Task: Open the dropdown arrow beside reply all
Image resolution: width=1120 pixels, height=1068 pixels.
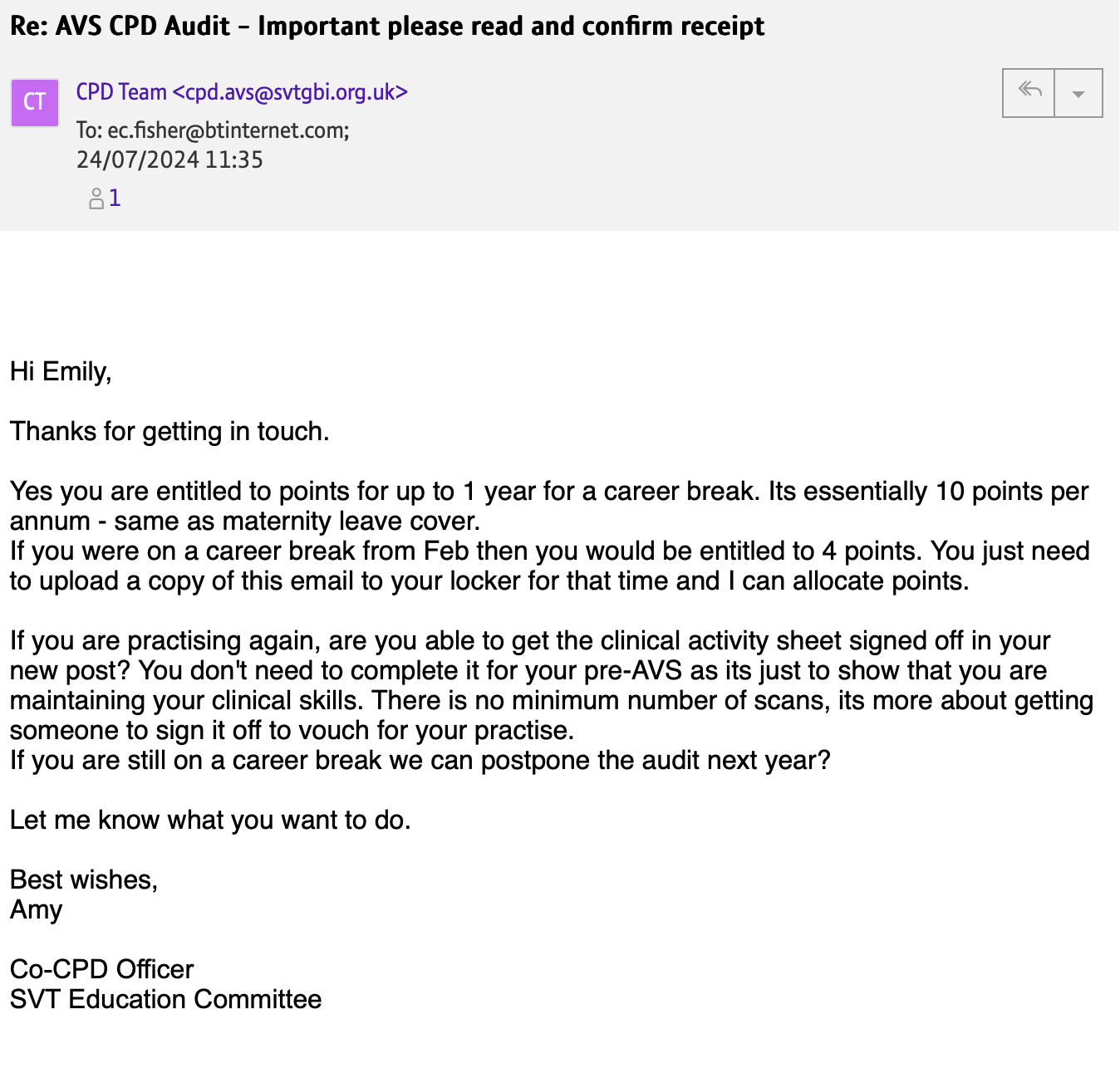Action: tap(1078, 94)
